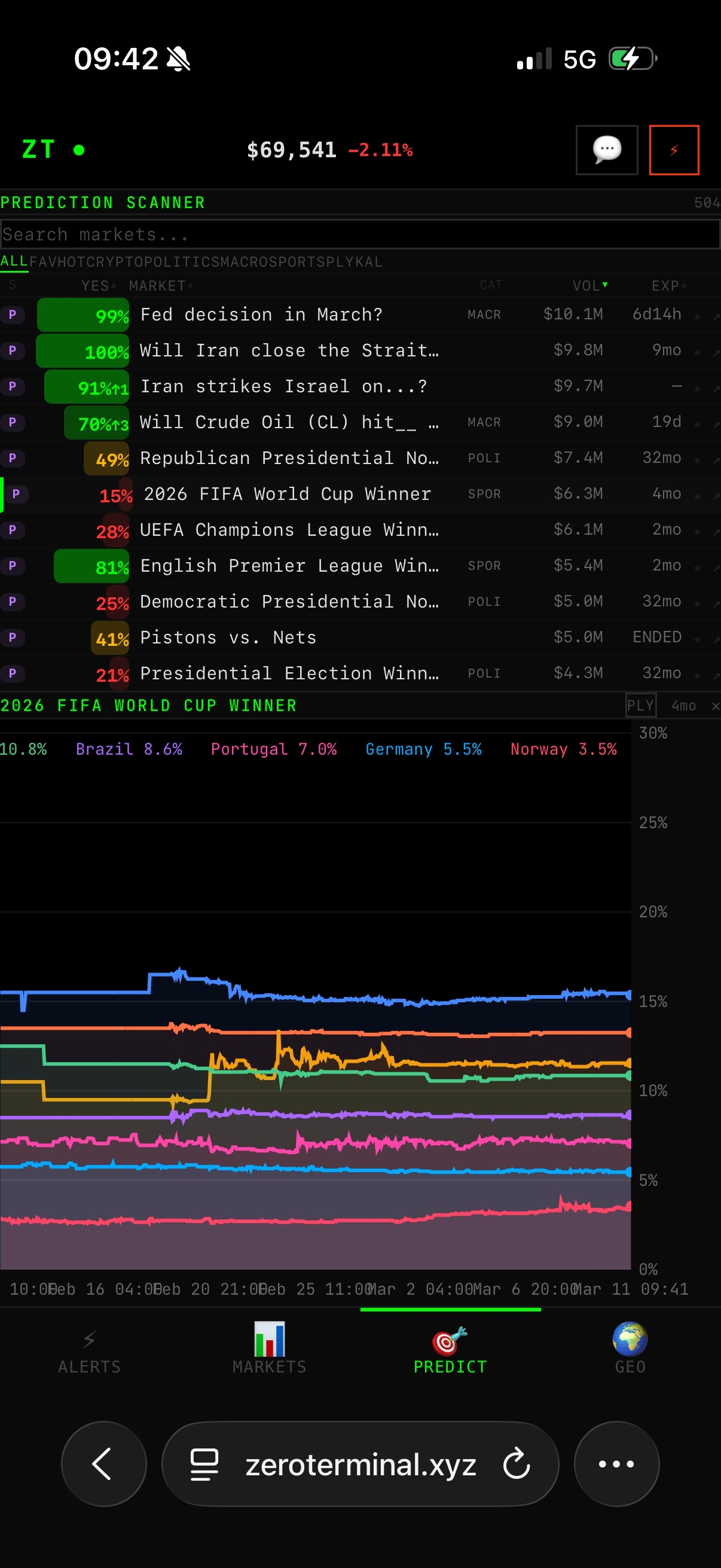Click the P badge on English Premier League row
721x1568 pixels.
tap(12, 566)
